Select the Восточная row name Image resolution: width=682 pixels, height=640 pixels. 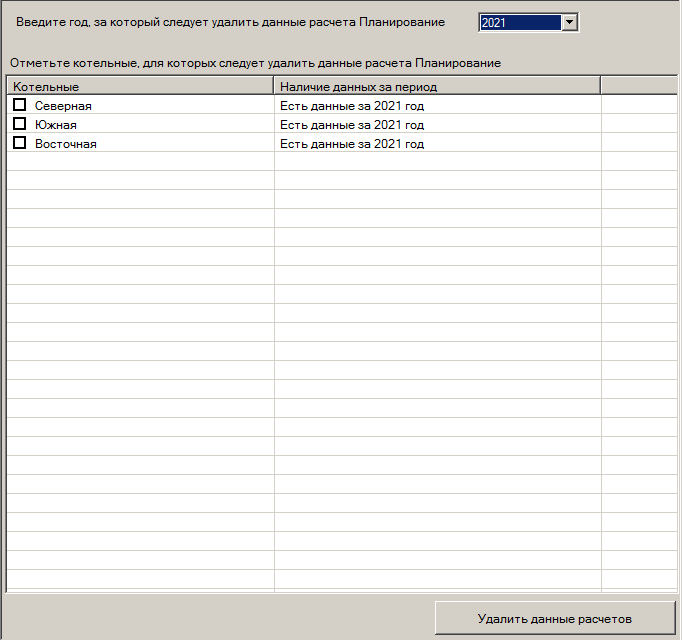pos(66,144)
